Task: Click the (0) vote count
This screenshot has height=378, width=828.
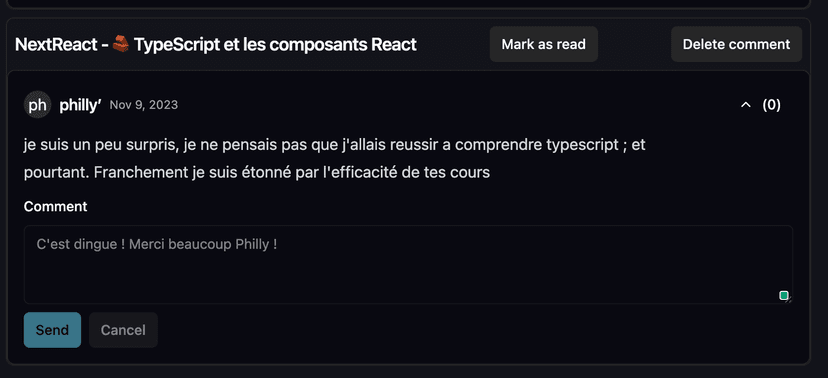Action: (x=771, y=105)
